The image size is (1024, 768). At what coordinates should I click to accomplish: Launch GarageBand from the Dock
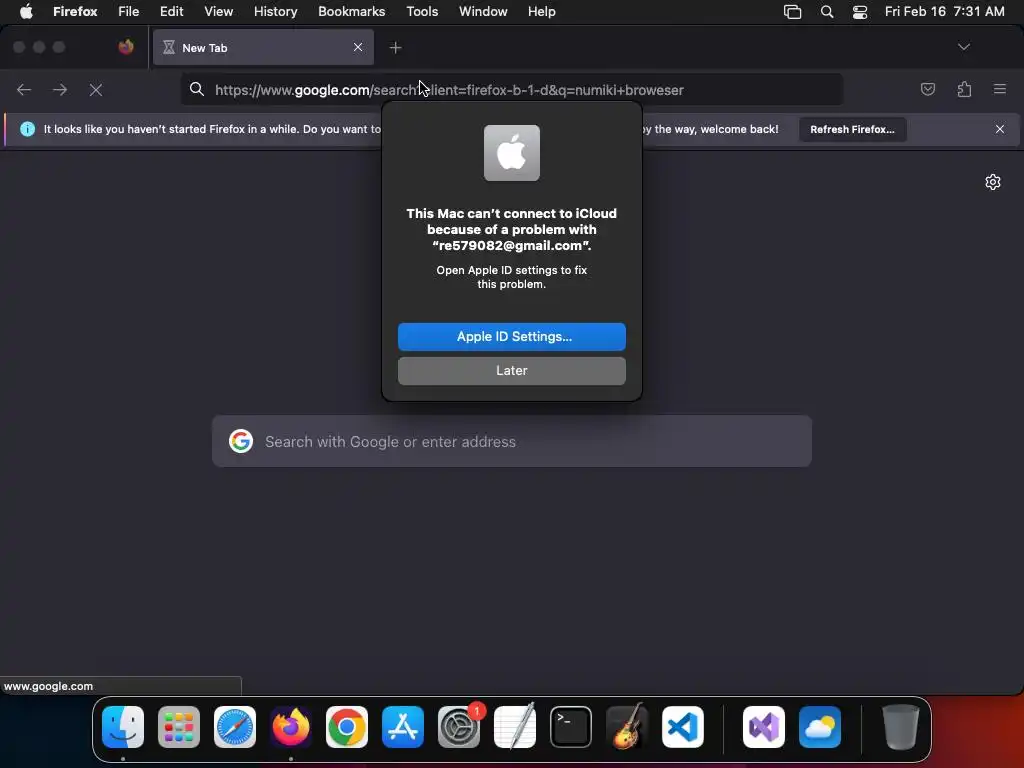(627, 727)
